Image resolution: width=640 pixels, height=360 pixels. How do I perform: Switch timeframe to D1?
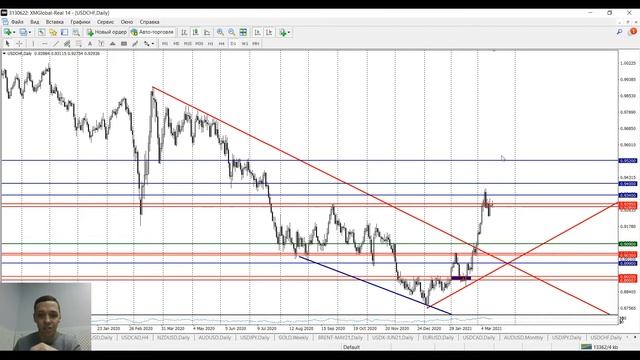pos(233,43)
